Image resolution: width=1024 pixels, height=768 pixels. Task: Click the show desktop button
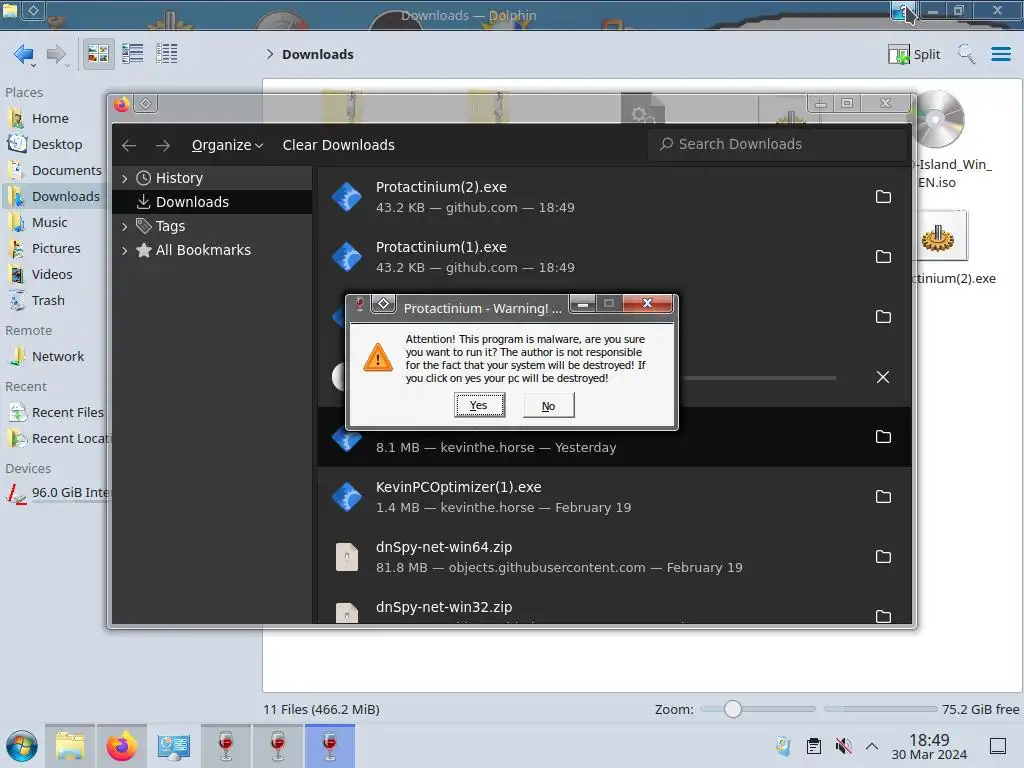point(998,746)
